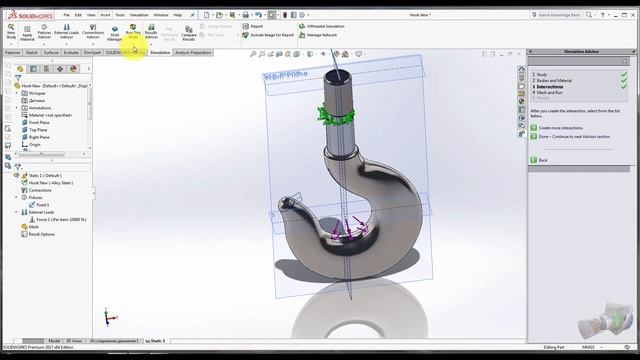640x360 pixels.
Task: Expand the Annotations tree node
Action: 17,108
